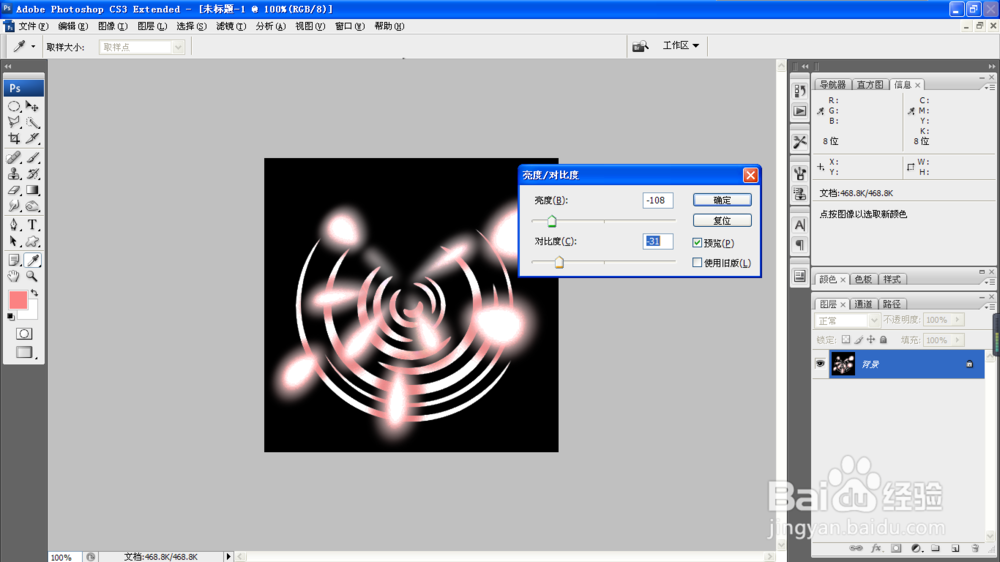Click the 亮度 brightness slider handle

pos(552,221)
